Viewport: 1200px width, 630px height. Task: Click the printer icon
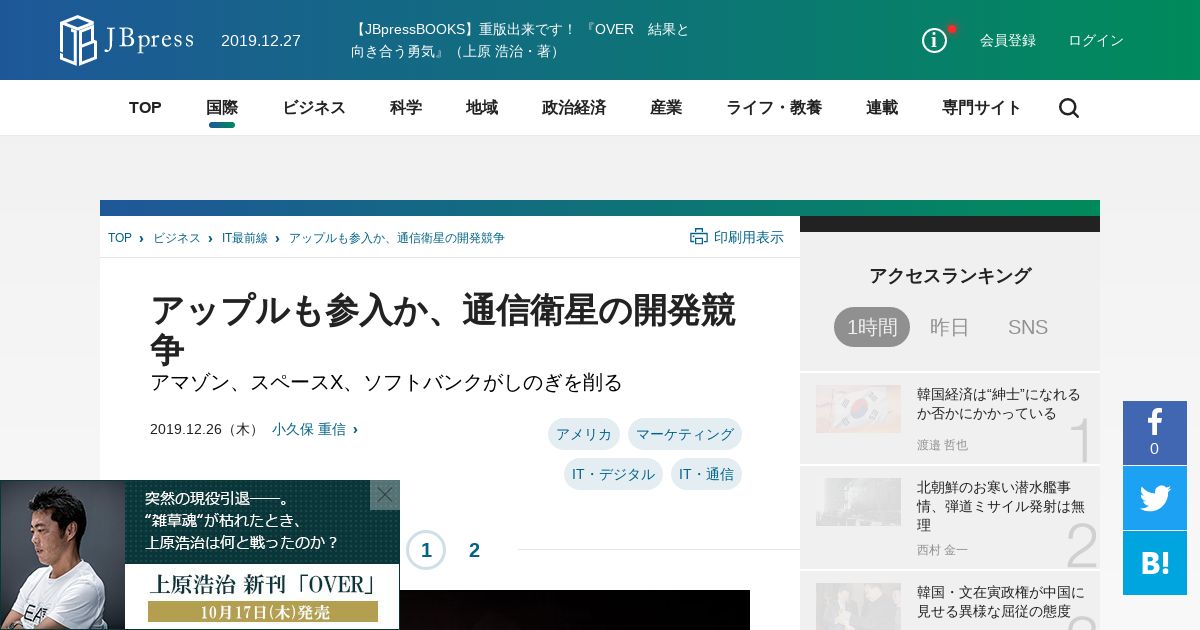click(x=699, y=237)
